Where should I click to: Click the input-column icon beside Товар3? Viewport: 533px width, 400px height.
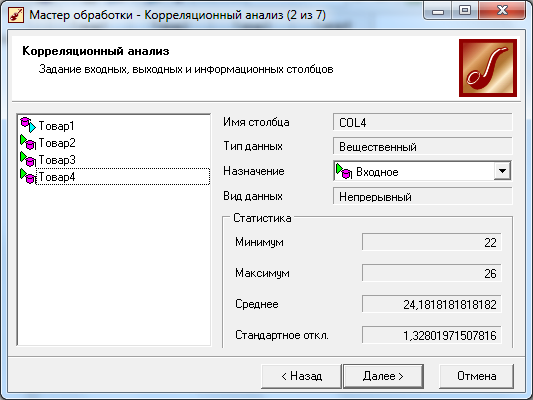[x=28, y=159]
